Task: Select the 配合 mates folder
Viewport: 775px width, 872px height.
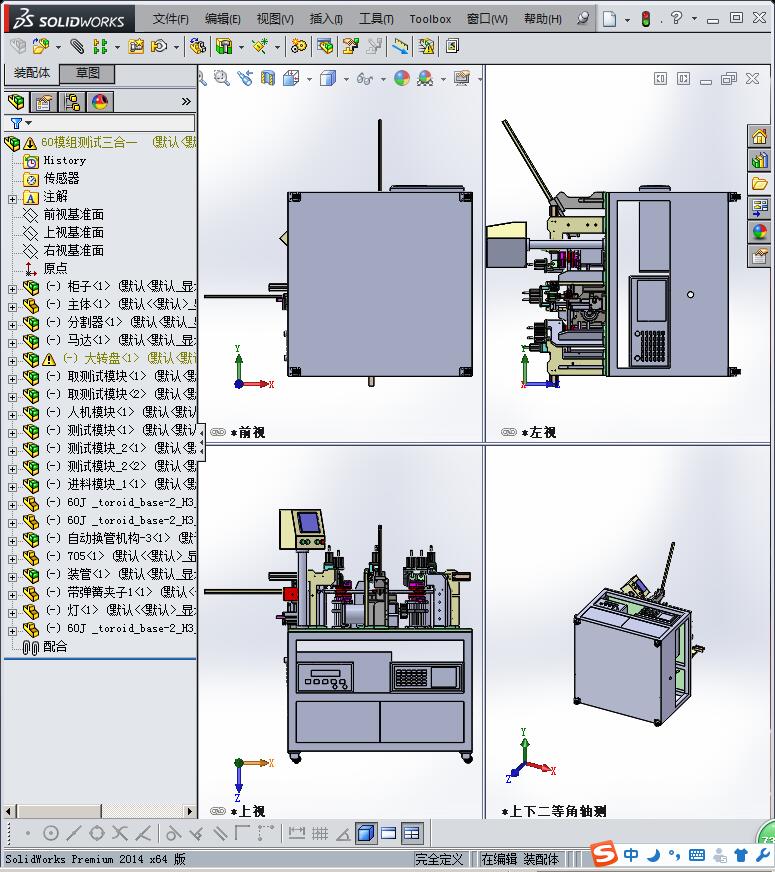Action: [55, 647]
